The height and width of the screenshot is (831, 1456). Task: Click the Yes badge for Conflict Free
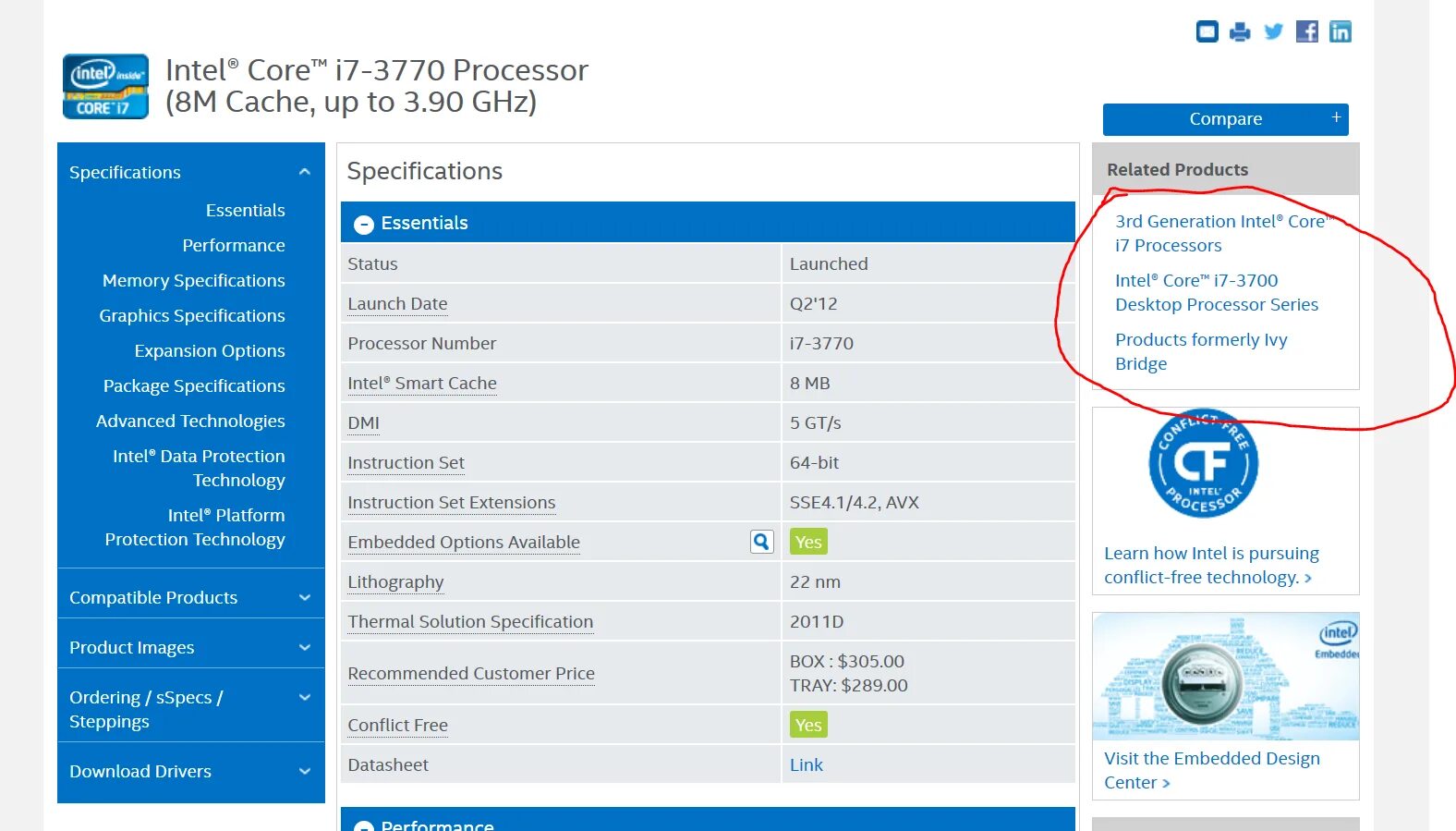[808, 725]
